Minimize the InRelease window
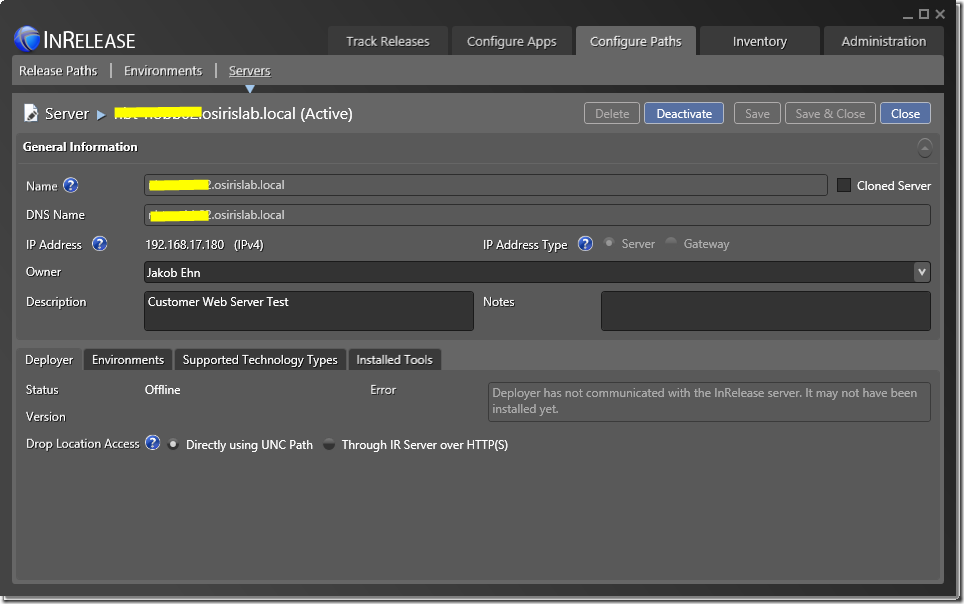The image size is (964, 604). [907, 15]
